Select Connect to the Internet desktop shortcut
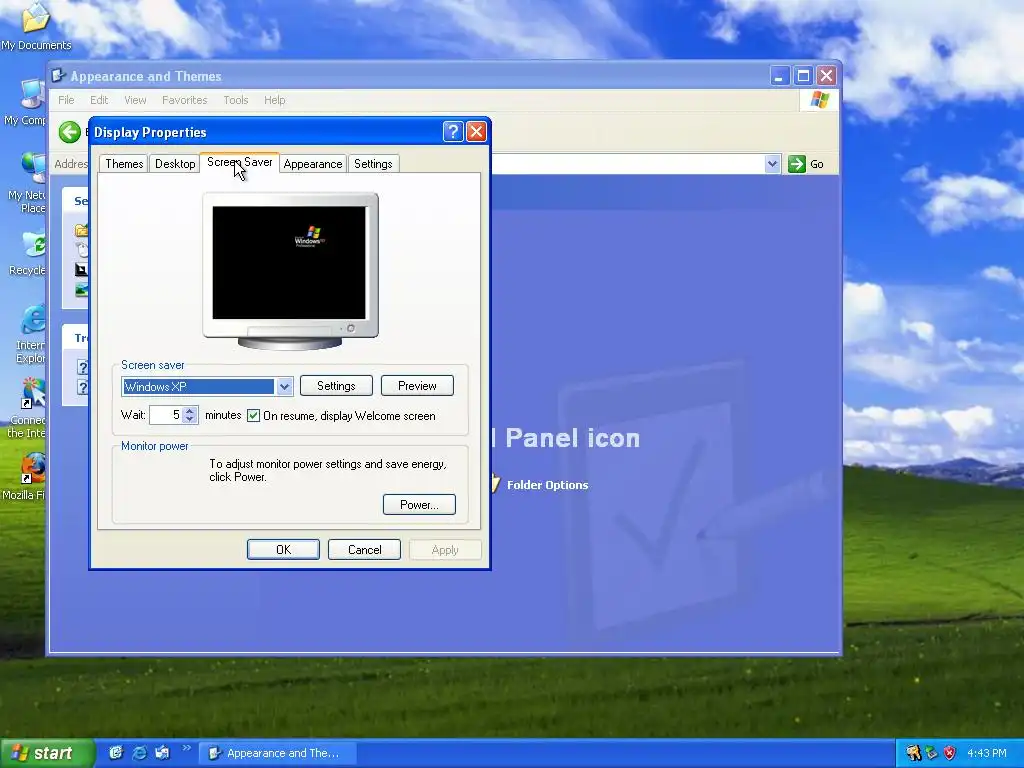1024x768 pixels. [x=27, y=409]
